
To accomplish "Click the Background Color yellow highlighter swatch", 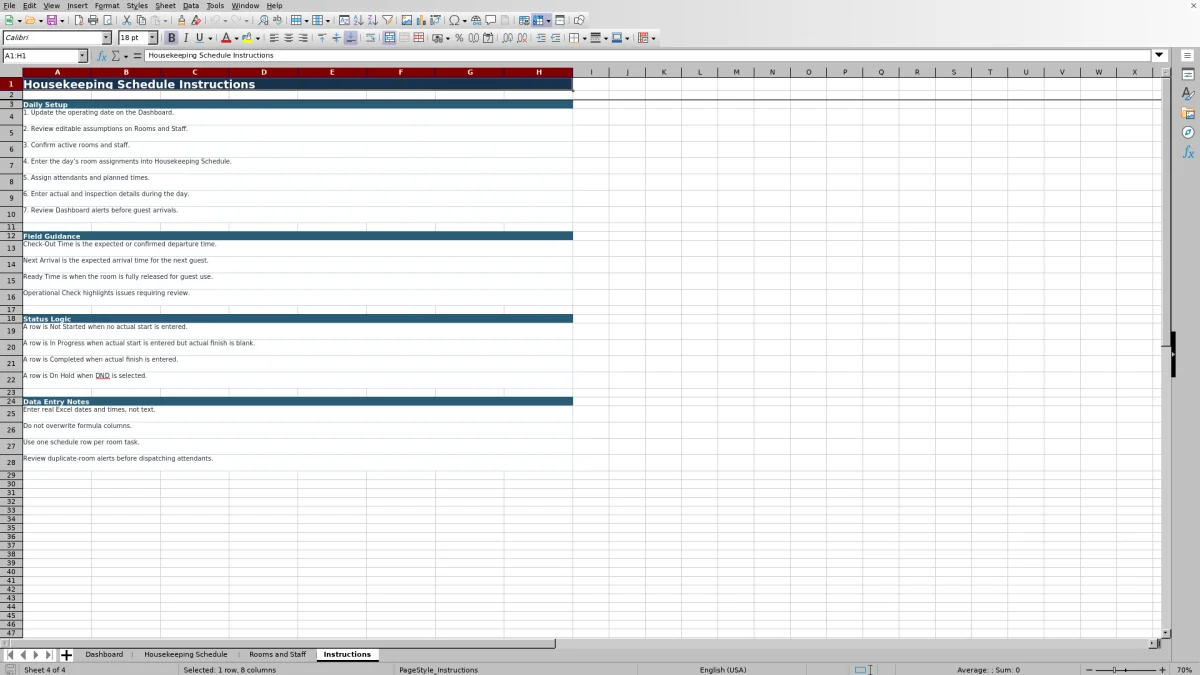I will (247, 38).
